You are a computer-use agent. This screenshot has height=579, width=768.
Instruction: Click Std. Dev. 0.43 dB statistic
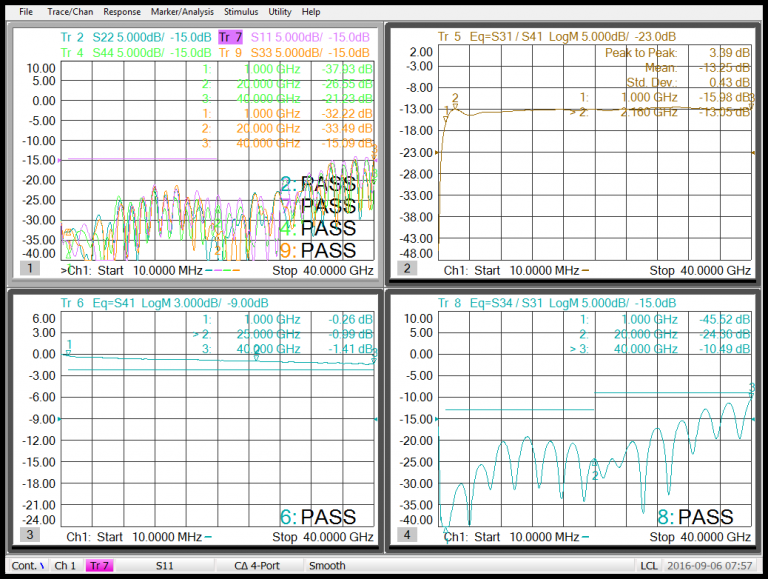point(689,82)
